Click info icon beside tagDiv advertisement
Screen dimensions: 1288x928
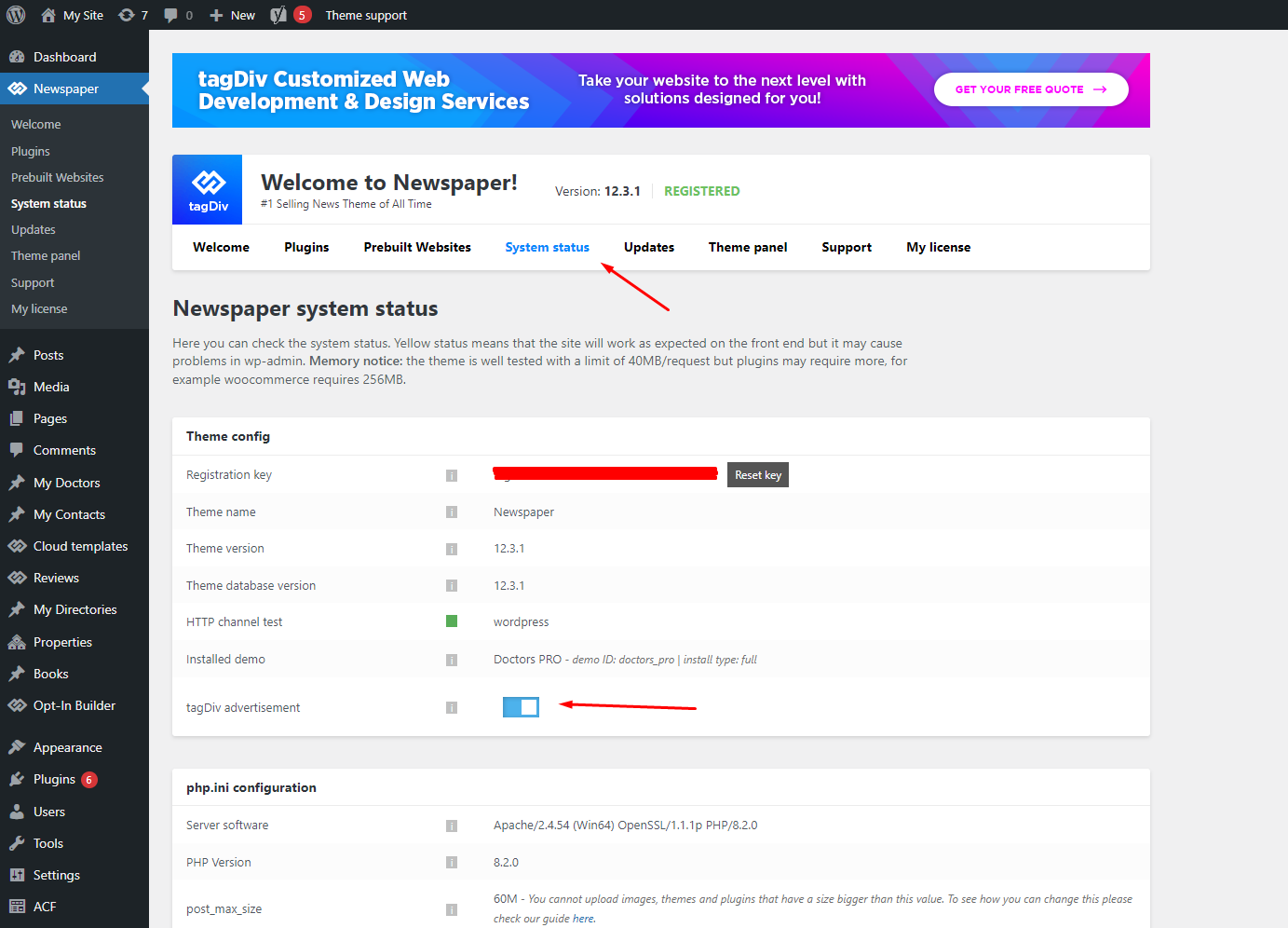coord(452,707)
